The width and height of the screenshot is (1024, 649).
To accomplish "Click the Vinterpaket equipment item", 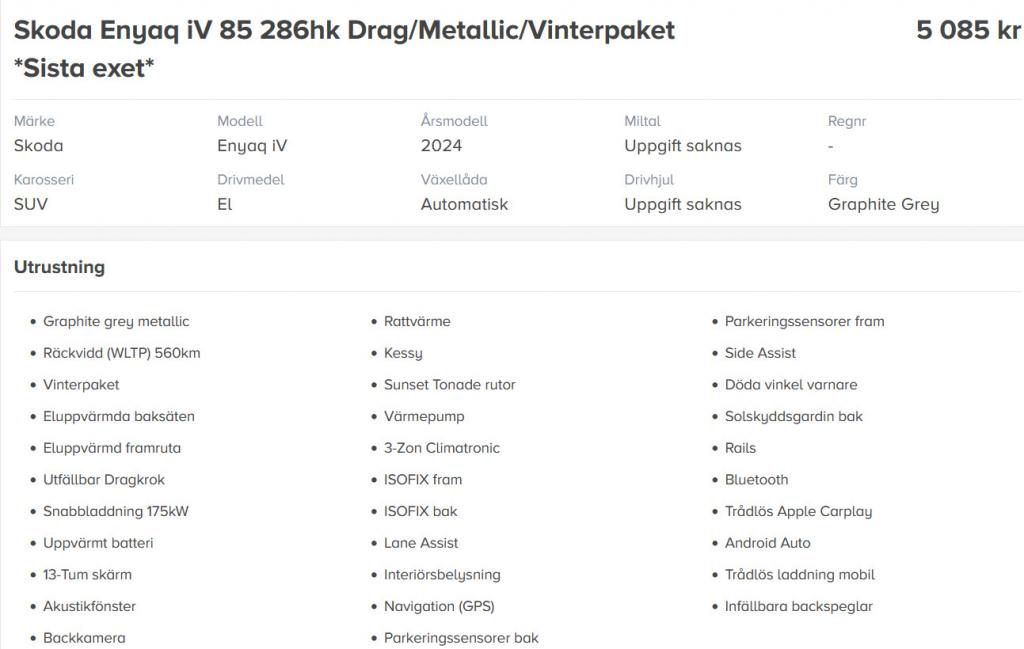I will [x=81, y=385].
